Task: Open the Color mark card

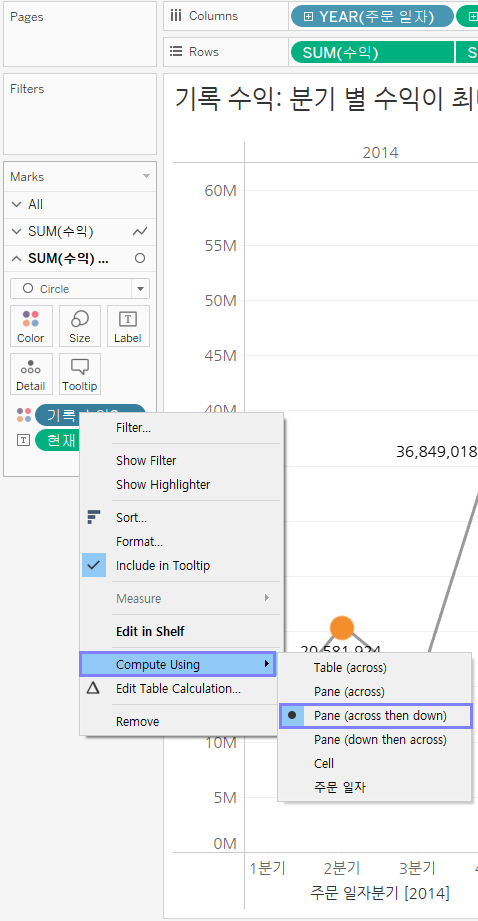Action: 31,327
